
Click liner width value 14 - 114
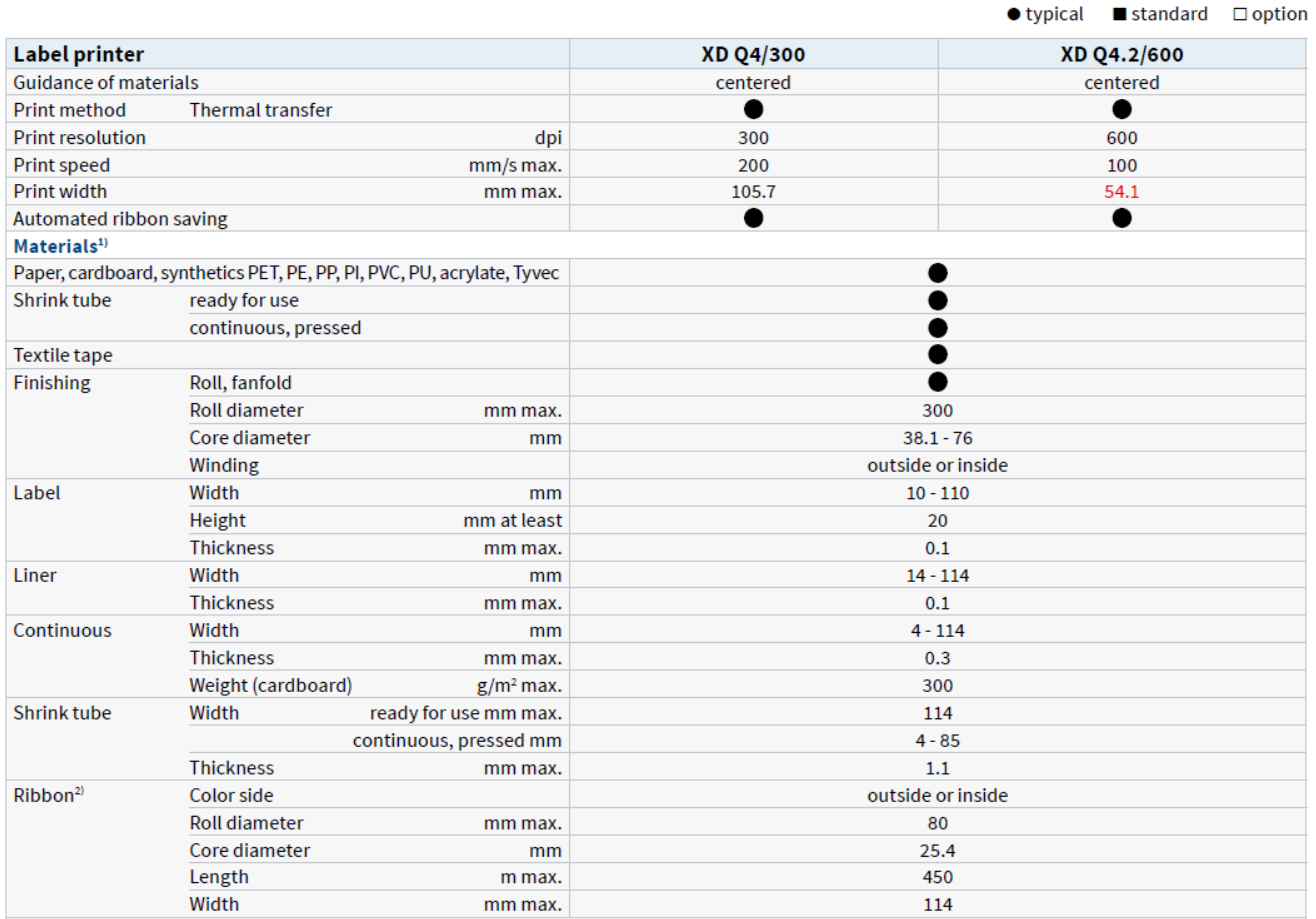(x=937, y=575)
